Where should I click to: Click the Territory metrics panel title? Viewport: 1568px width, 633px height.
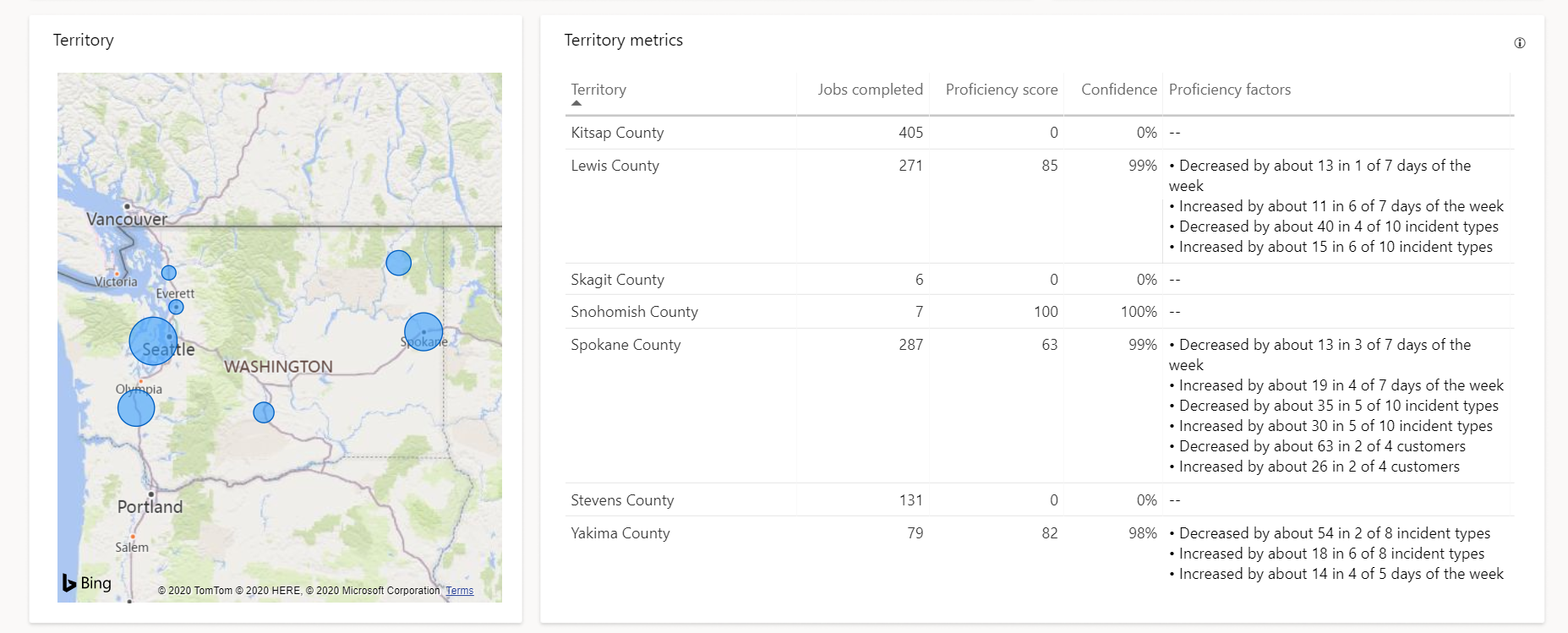624,40
